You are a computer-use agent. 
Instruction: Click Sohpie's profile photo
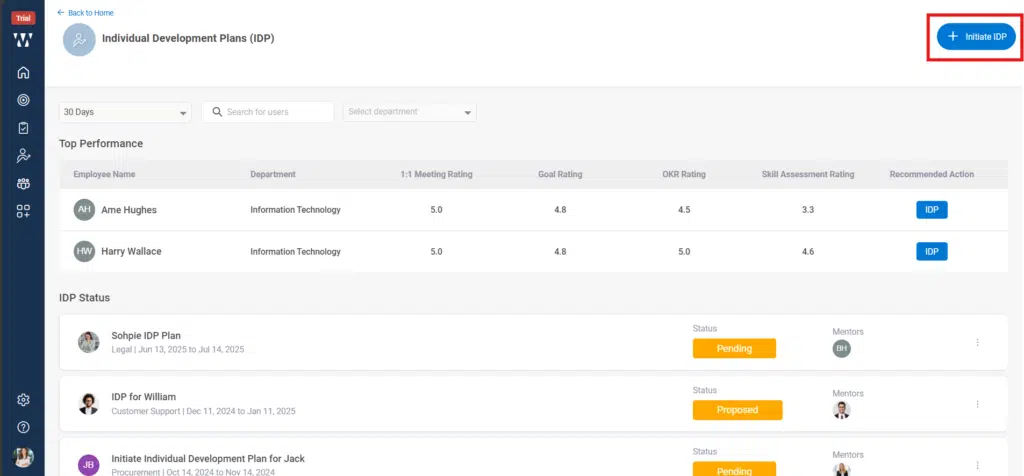88,341
